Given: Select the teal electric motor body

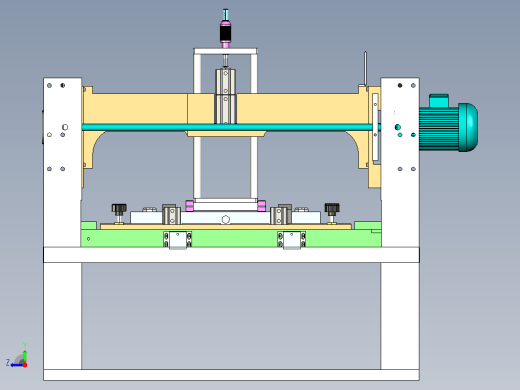Looking at the screenshot, I should pyautogui.click(x=448, y=127).
